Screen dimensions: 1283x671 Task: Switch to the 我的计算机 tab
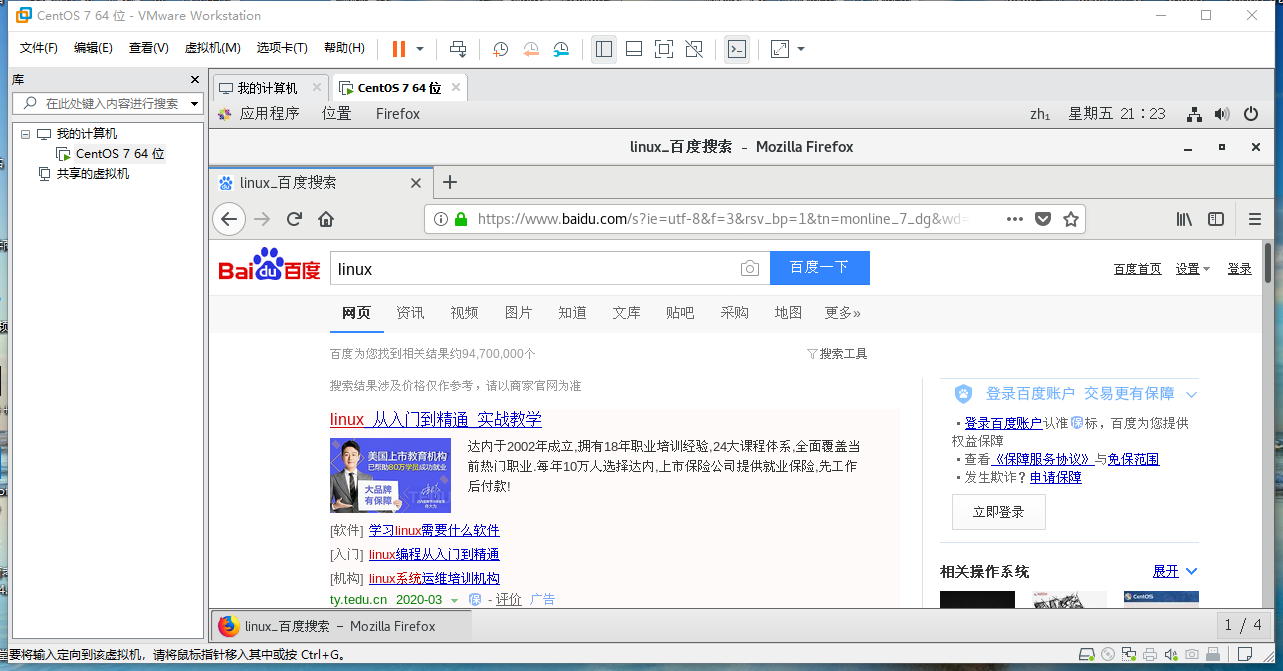(x=267, y=88)
